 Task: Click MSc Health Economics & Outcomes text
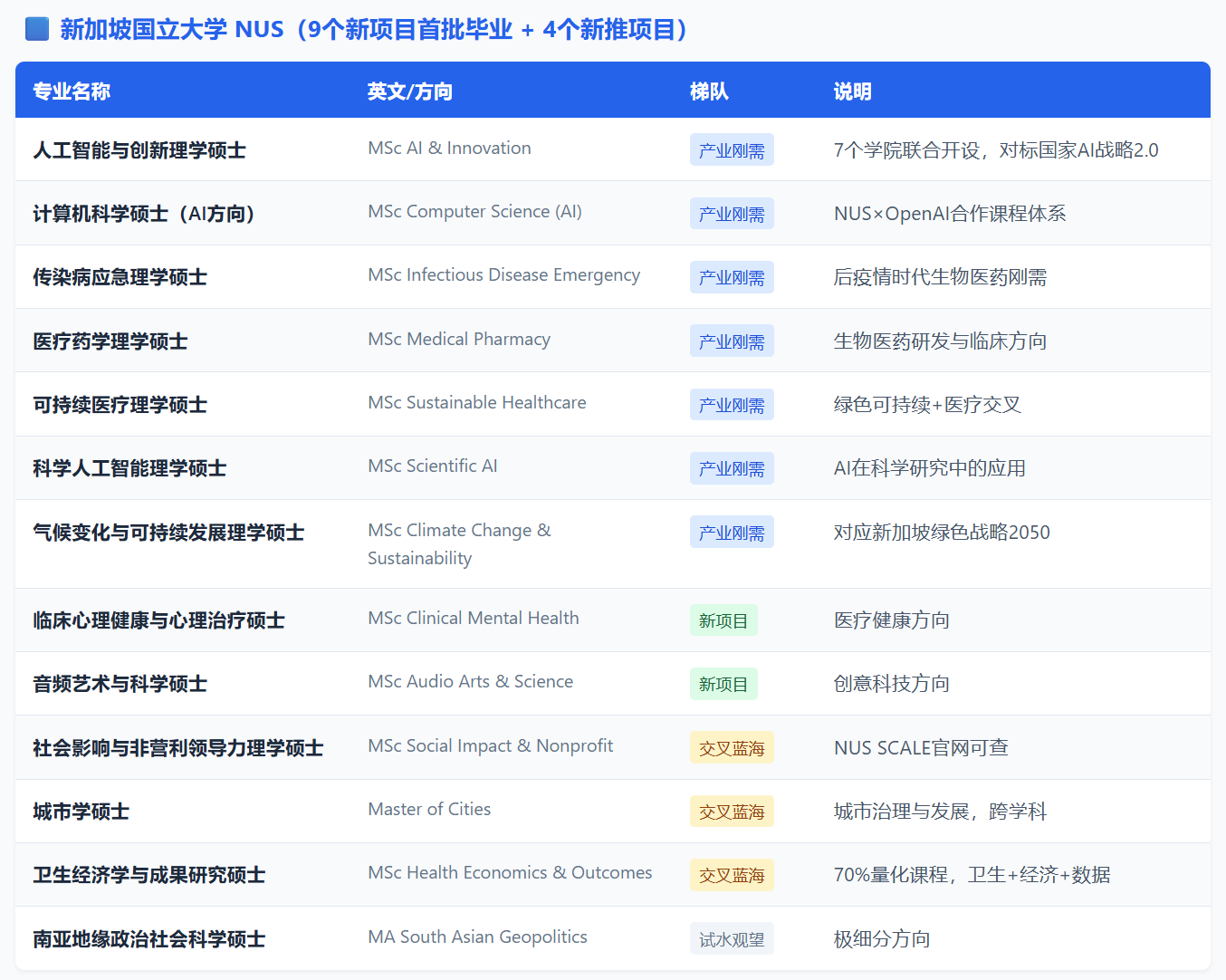pyautogui.click(x=510, y=873)
